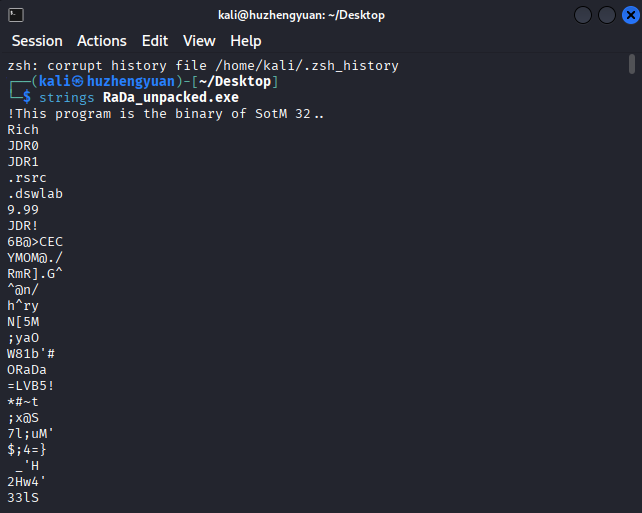Open the Edit menu

[x=155, y=41]
